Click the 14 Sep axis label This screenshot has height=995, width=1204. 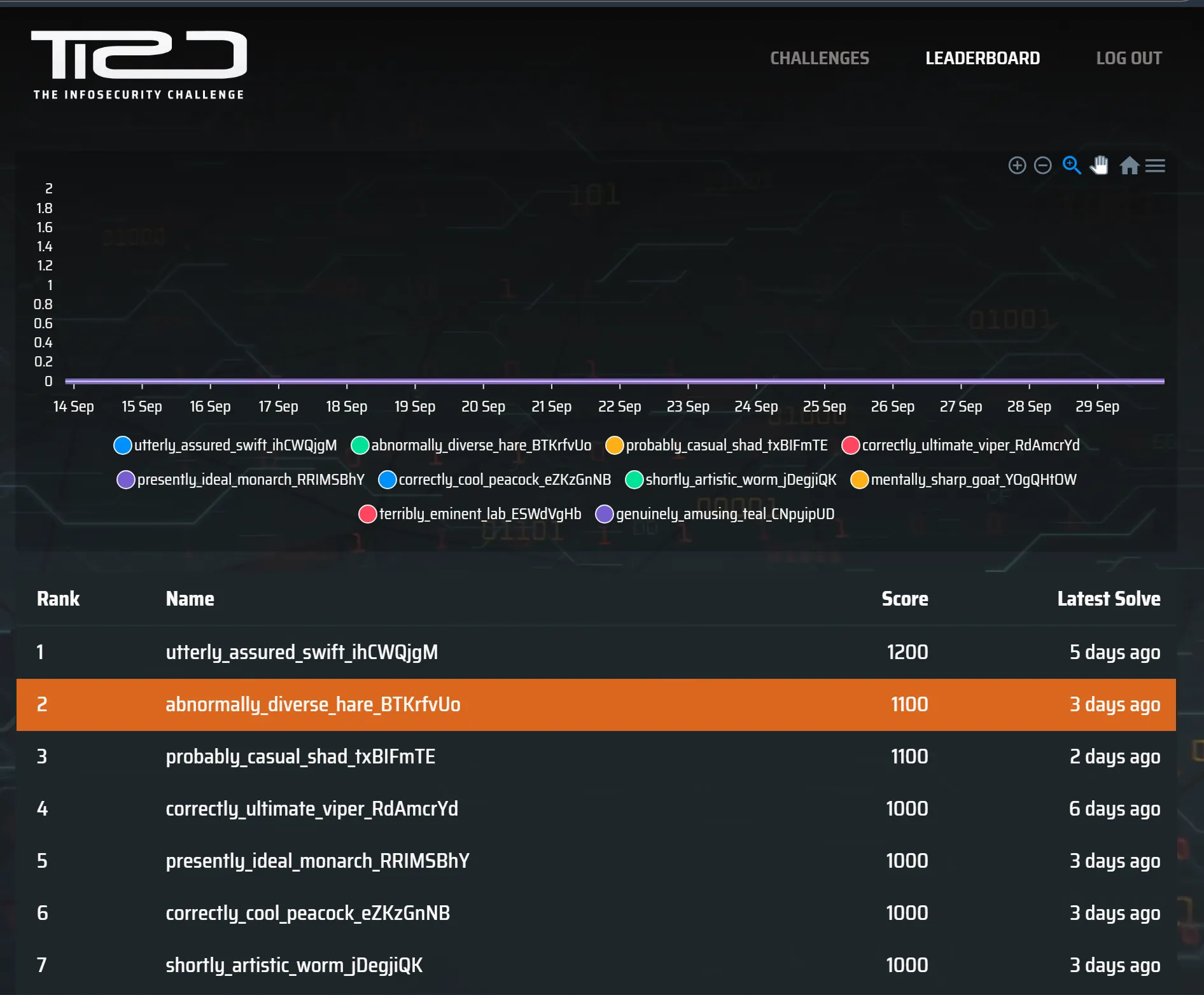click(73, 407)
